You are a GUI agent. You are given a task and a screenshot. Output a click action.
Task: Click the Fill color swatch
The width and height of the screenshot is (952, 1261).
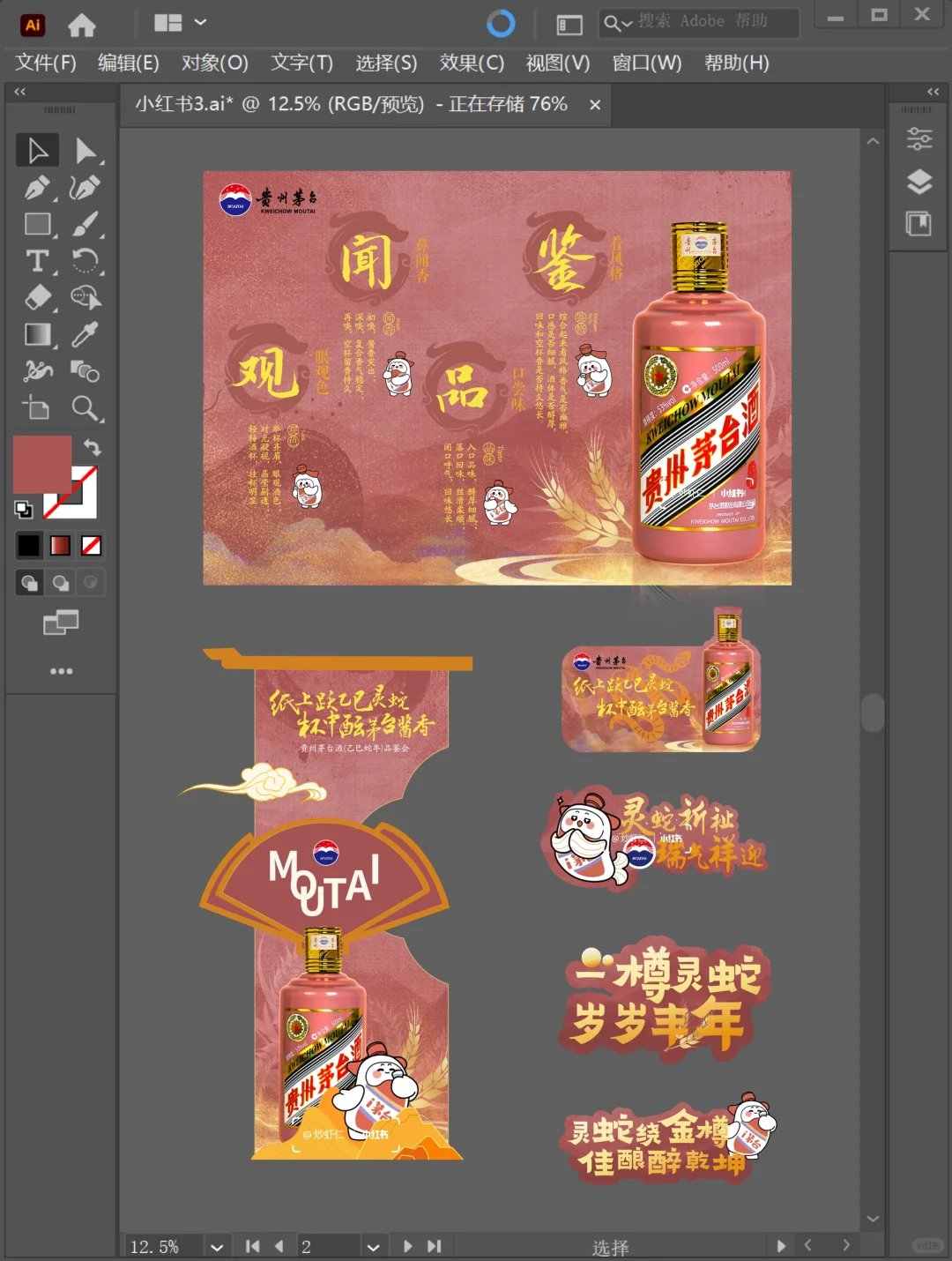click(41, 464)
